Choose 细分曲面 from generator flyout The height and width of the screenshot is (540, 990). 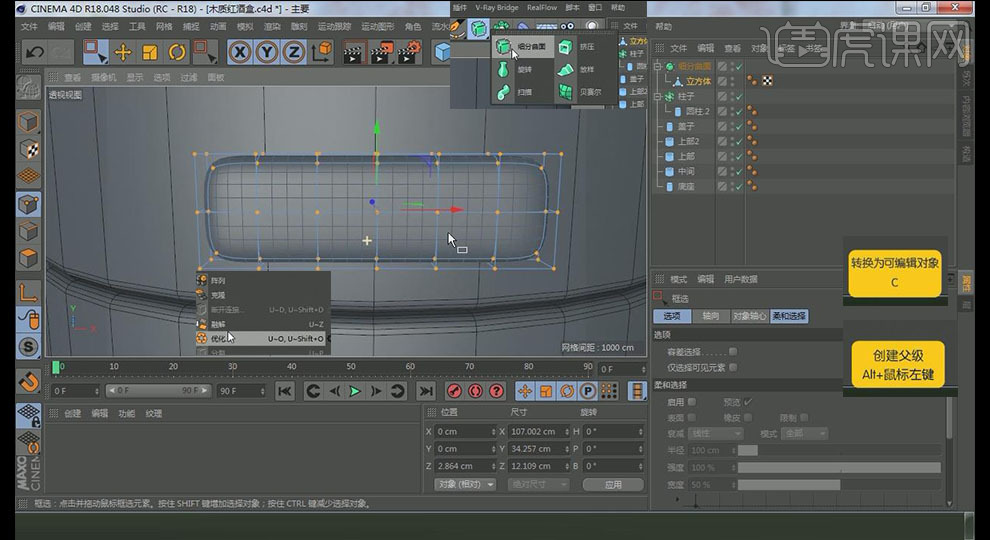523,47
